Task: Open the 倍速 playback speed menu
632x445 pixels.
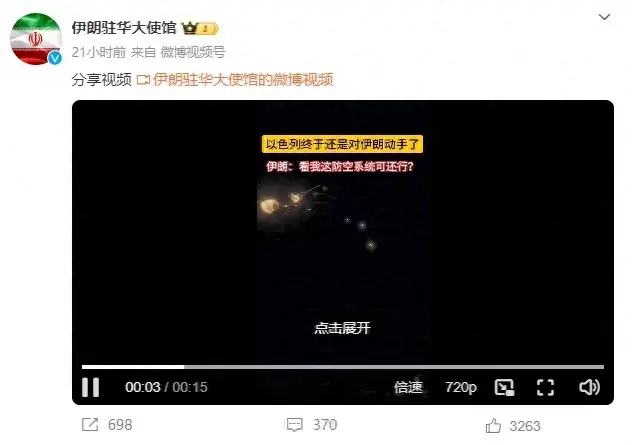Action: pyautogui.click(x=408, y=387)
